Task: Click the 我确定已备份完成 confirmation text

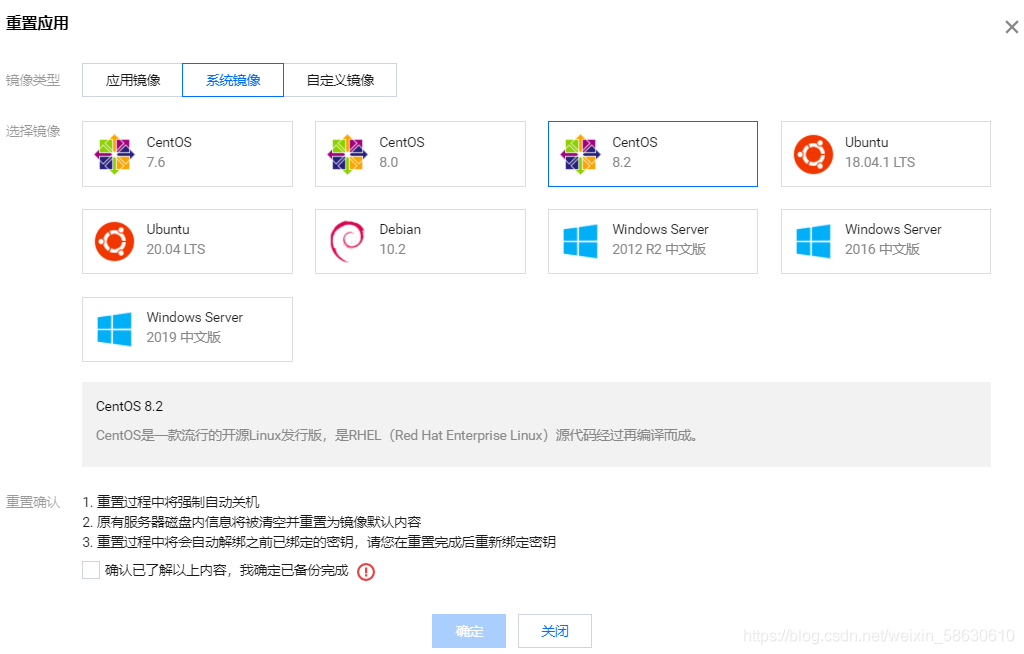Action: coord(294,570)
